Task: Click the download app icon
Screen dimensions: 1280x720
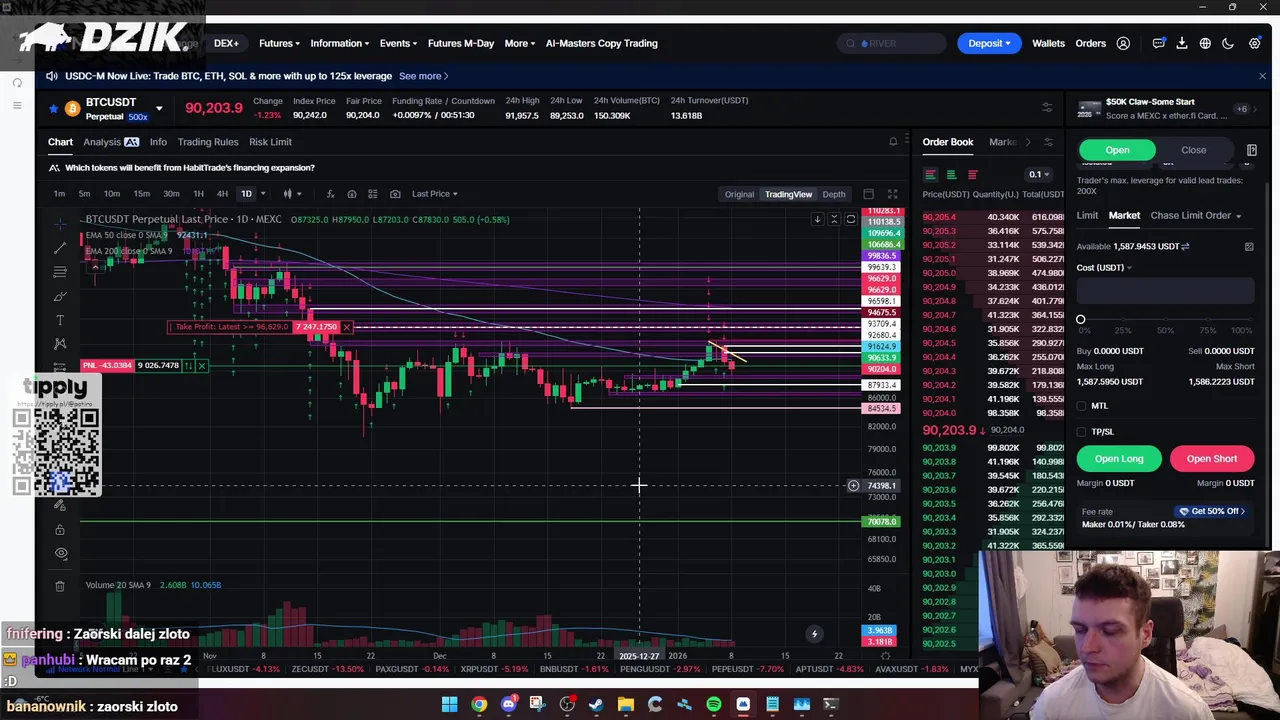Action: (x=1181, y=43)
